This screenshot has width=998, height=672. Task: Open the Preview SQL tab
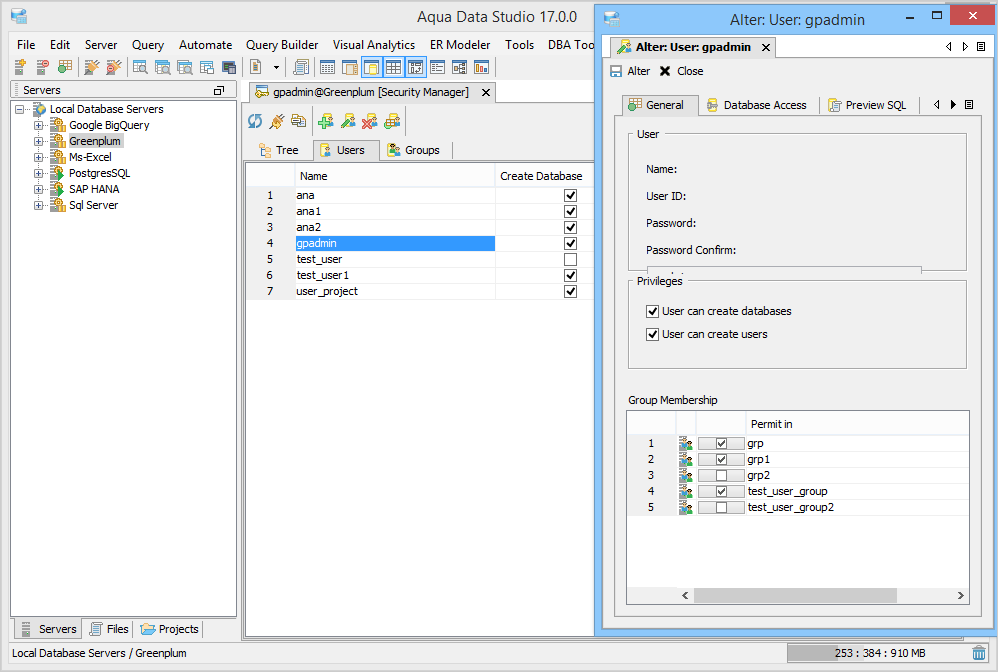pyautogui.click(x=868, y=105)
